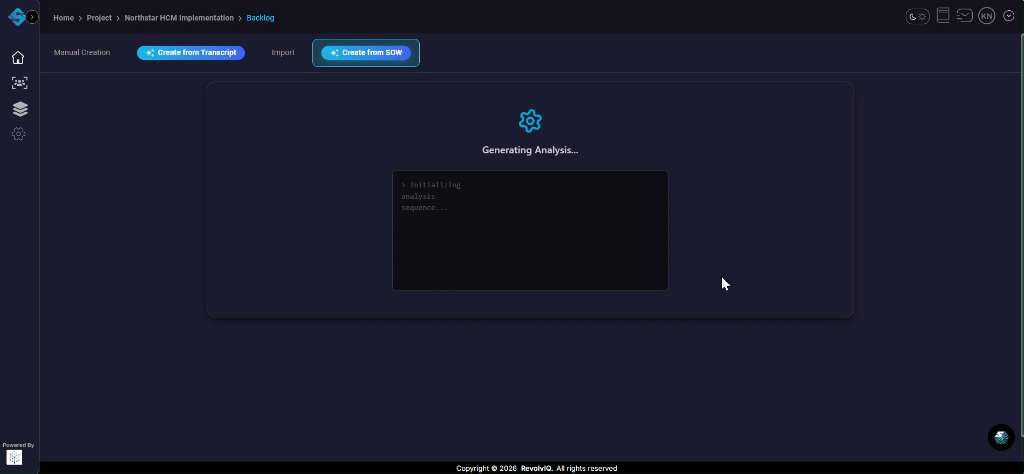
Task: Click the circled checkmark icon in the header
Action: (x=1008, y=16)
